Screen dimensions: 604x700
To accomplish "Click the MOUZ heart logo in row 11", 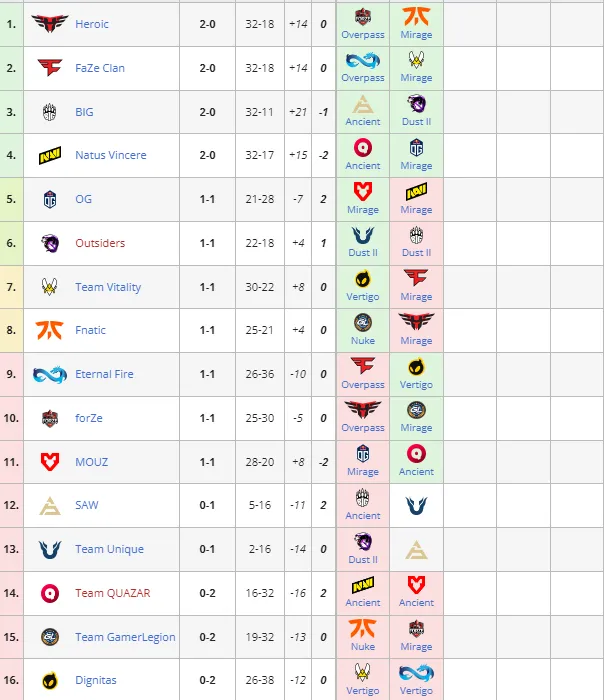I will tap(50, 462).
